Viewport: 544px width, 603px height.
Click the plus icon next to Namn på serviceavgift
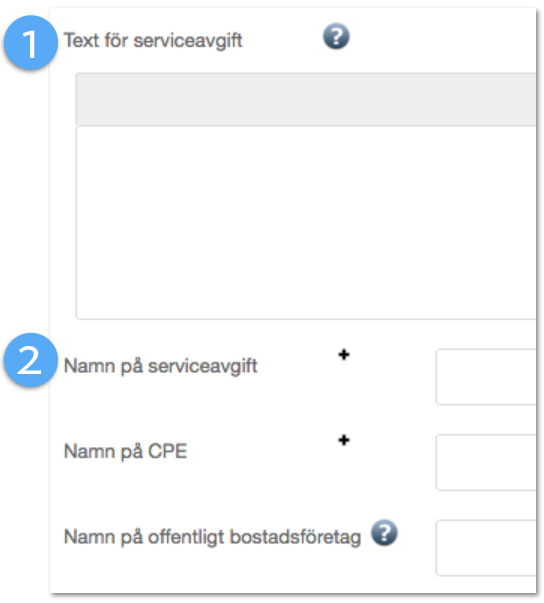click(x=344, y=355)
